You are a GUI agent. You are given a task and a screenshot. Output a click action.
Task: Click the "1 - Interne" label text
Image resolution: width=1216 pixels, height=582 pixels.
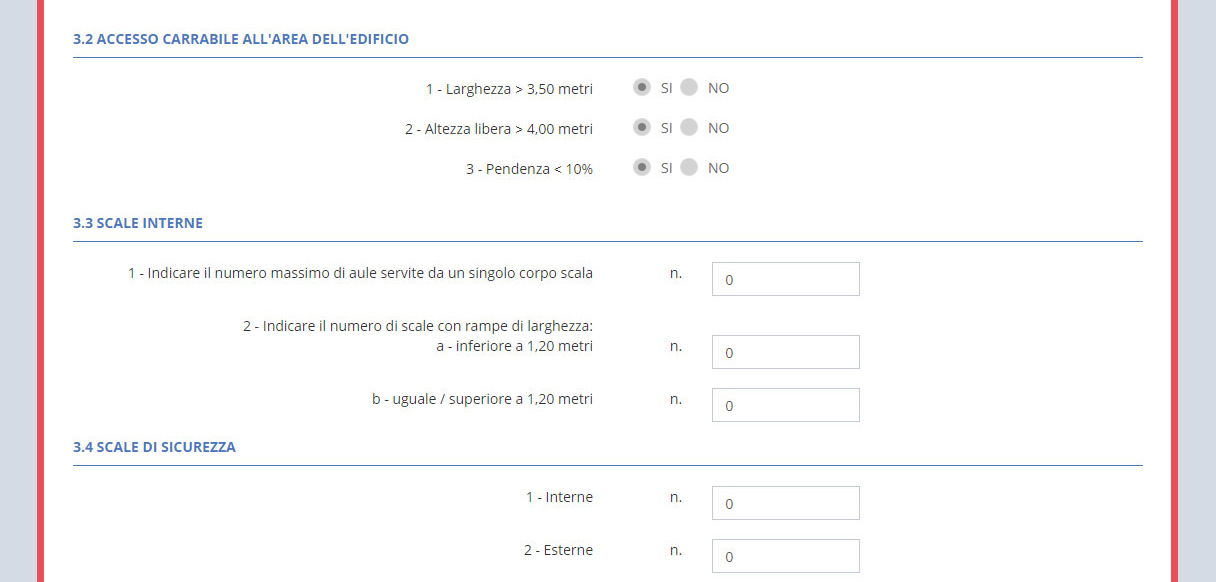tap(559, 497)
